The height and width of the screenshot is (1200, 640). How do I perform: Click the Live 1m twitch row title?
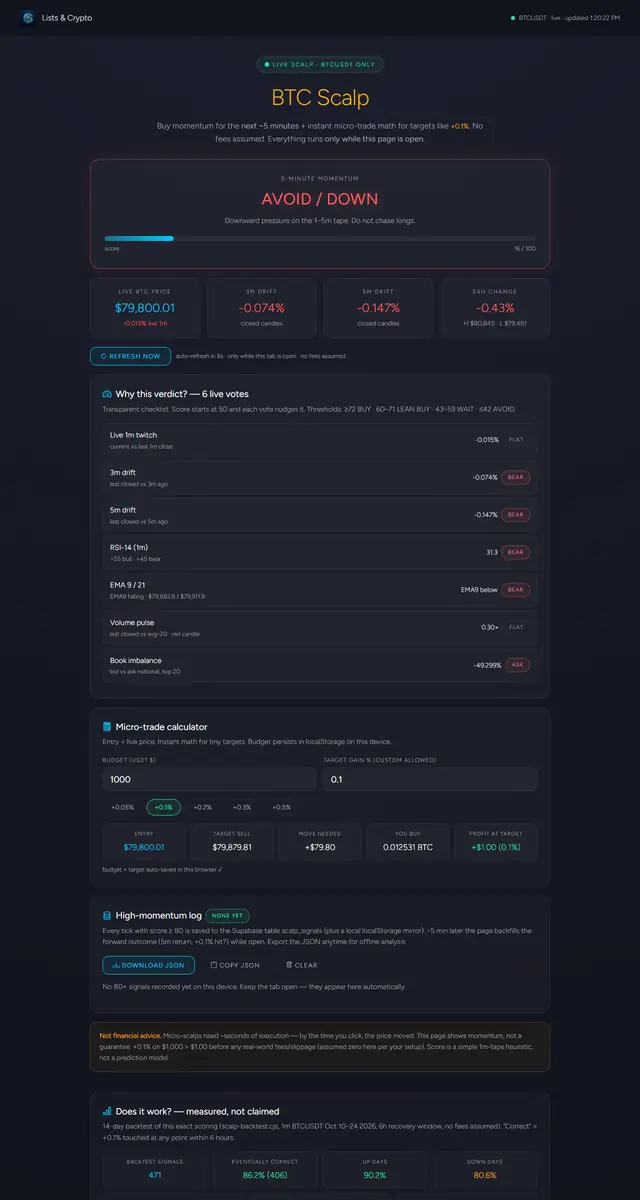point(133,435)
